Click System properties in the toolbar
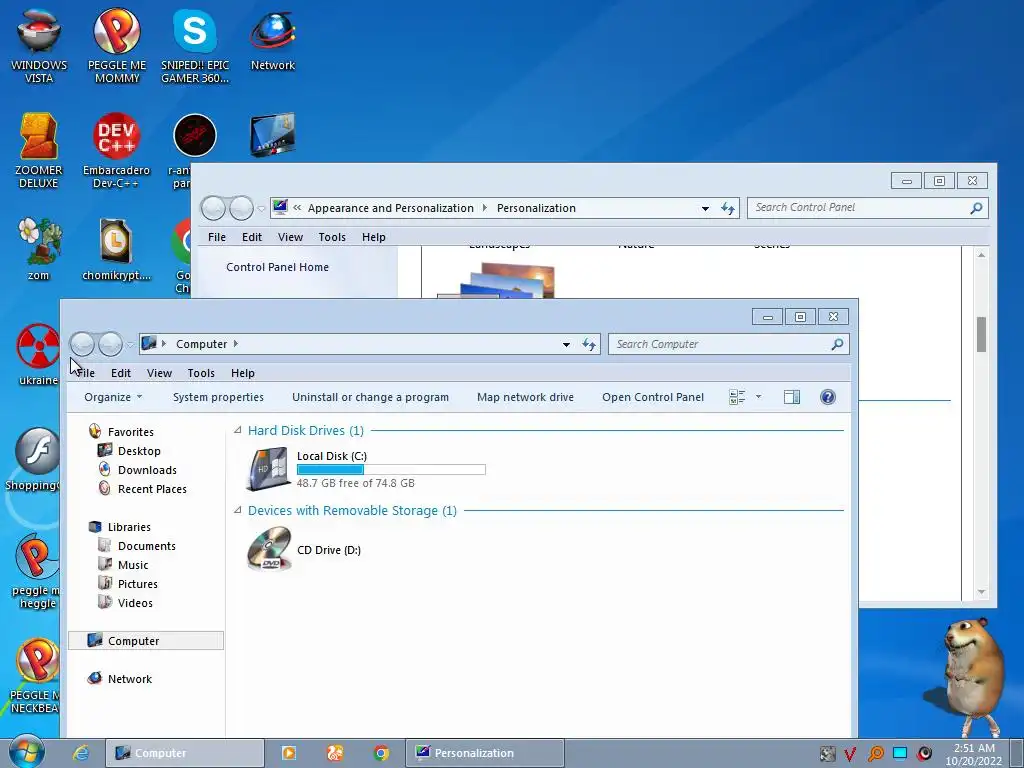The height and width of the screenshot is (768, 1024). pos(218,397)
